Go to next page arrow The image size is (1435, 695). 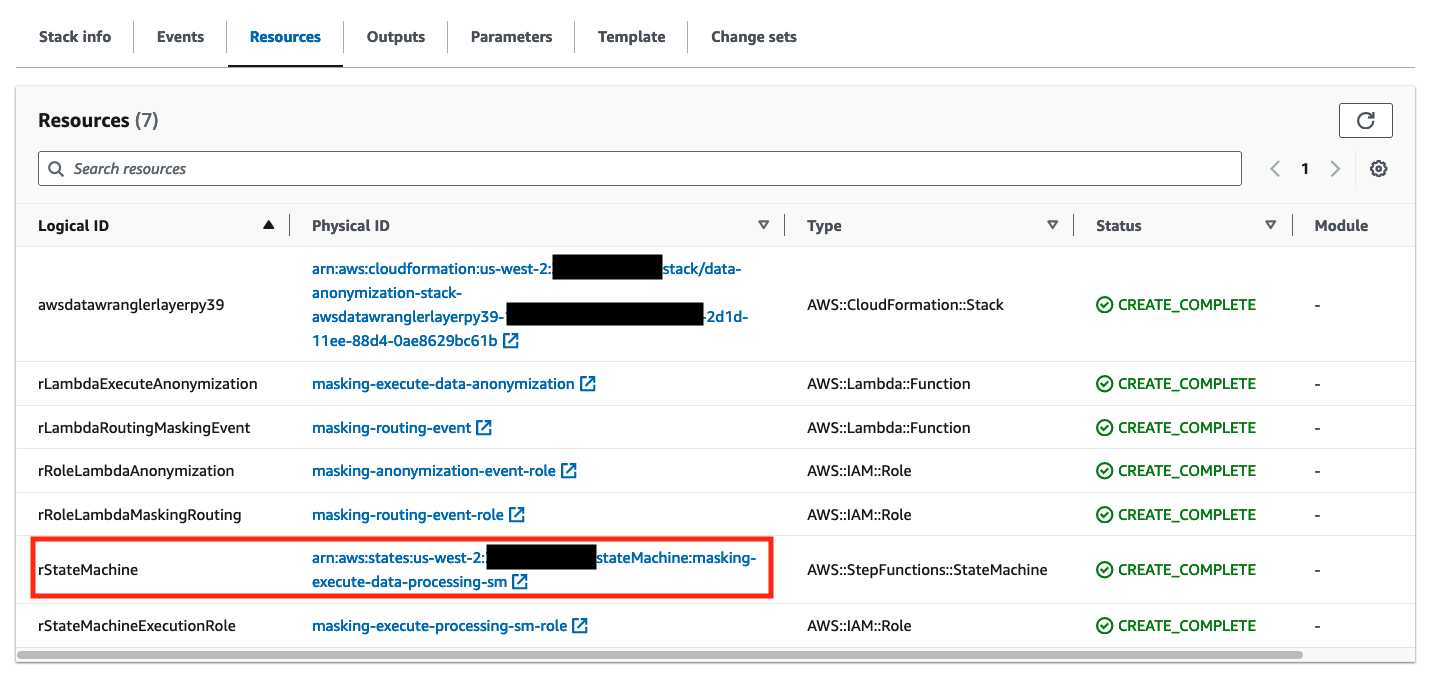tap(1335, 169)
